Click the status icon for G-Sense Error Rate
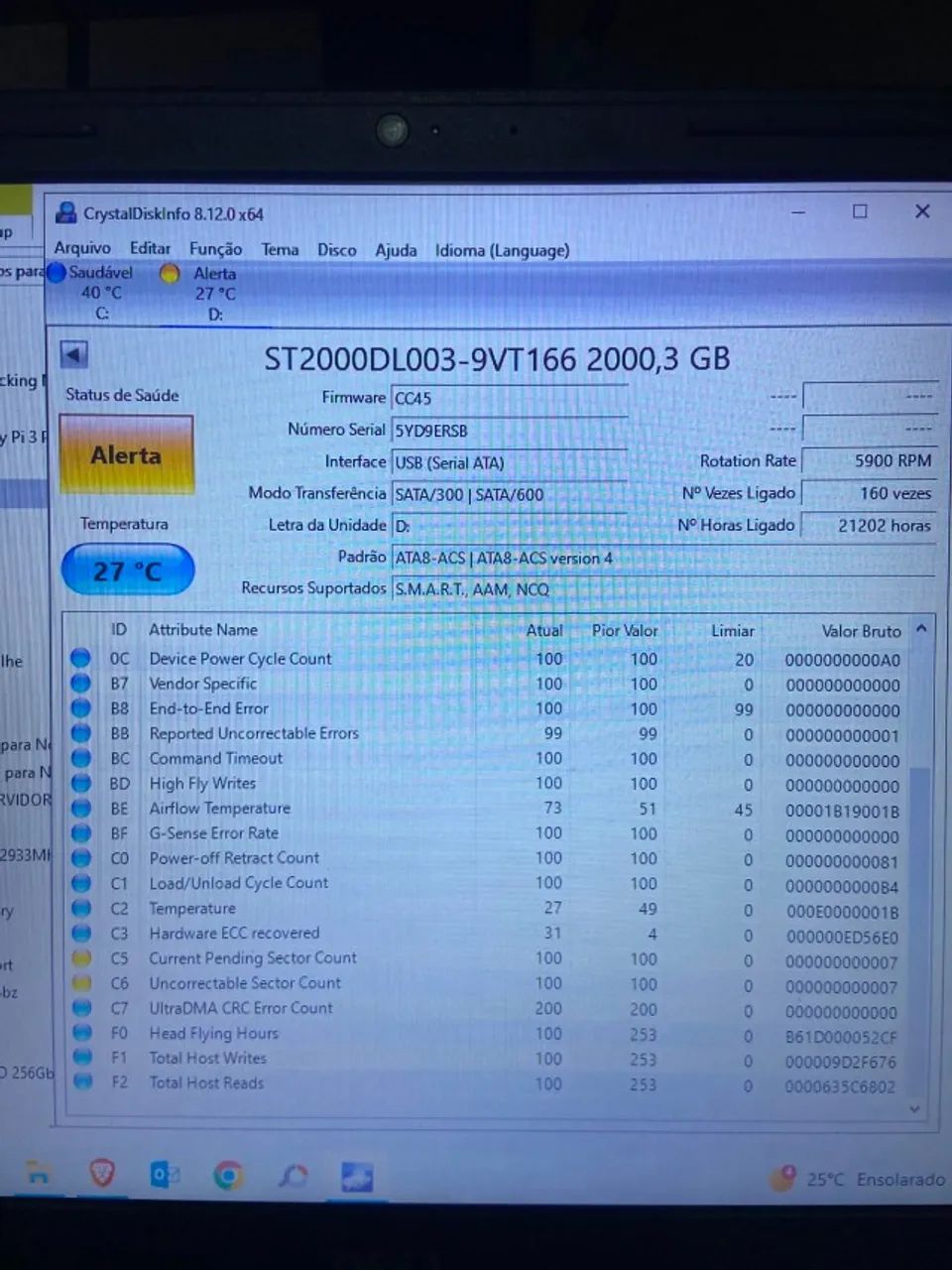 click(x=81, y=832)
